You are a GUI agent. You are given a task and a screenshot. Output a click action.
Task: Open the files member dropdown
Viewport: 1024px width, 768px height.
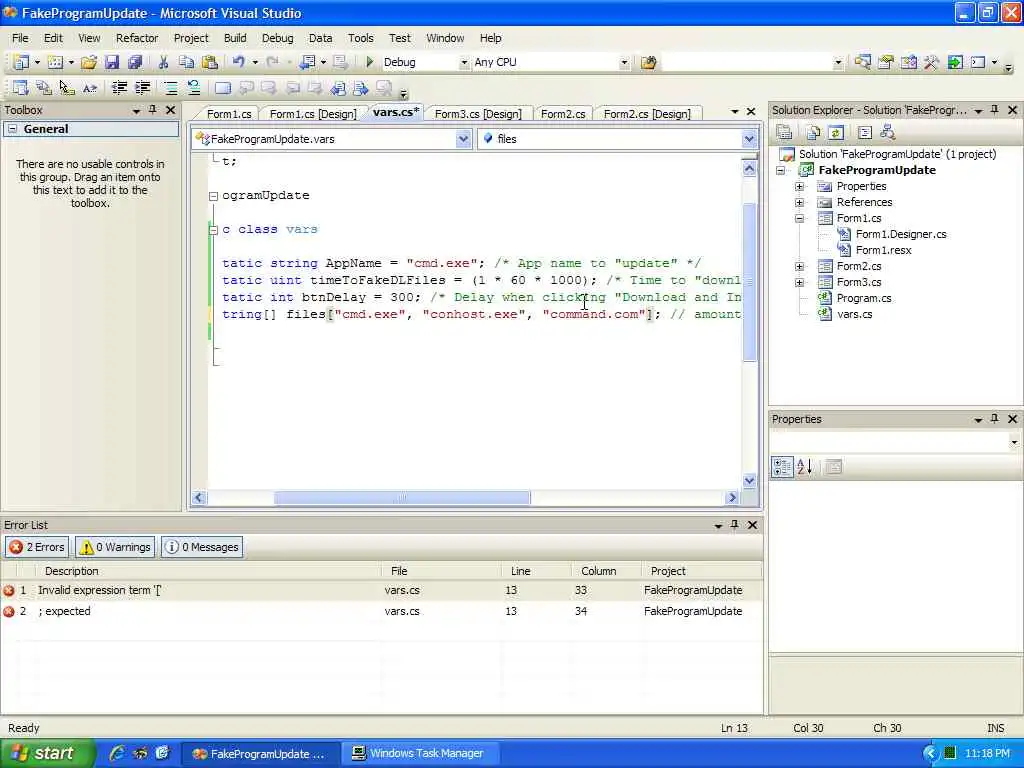tap(749, 139)
